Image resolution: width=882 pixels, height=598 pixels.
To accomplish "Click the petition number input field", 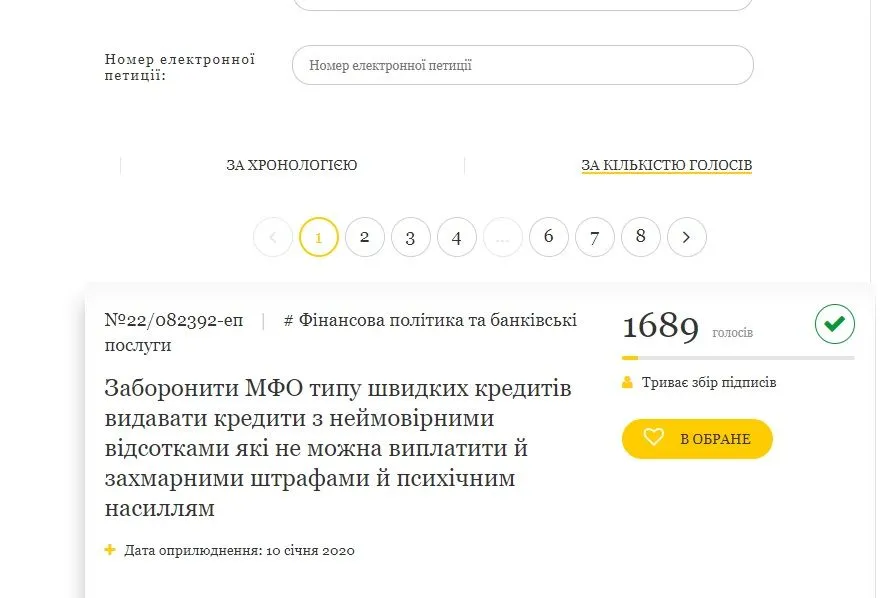I will (x=522, y=65).
